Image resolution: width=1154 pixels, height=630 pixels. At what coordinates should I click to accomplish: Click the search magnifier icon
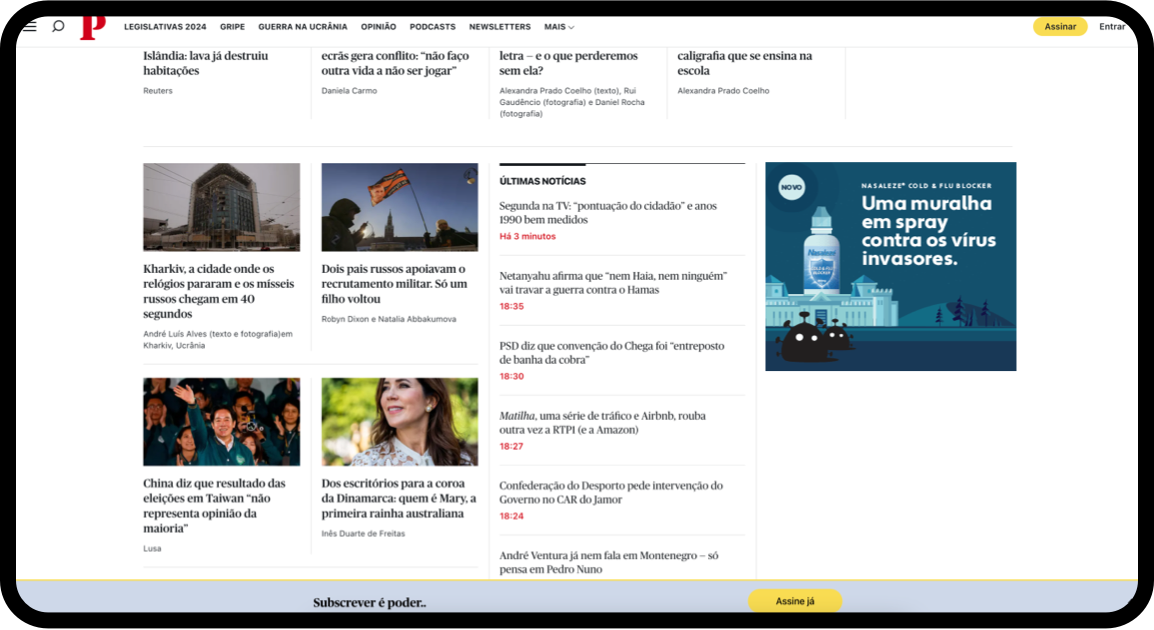58,27
